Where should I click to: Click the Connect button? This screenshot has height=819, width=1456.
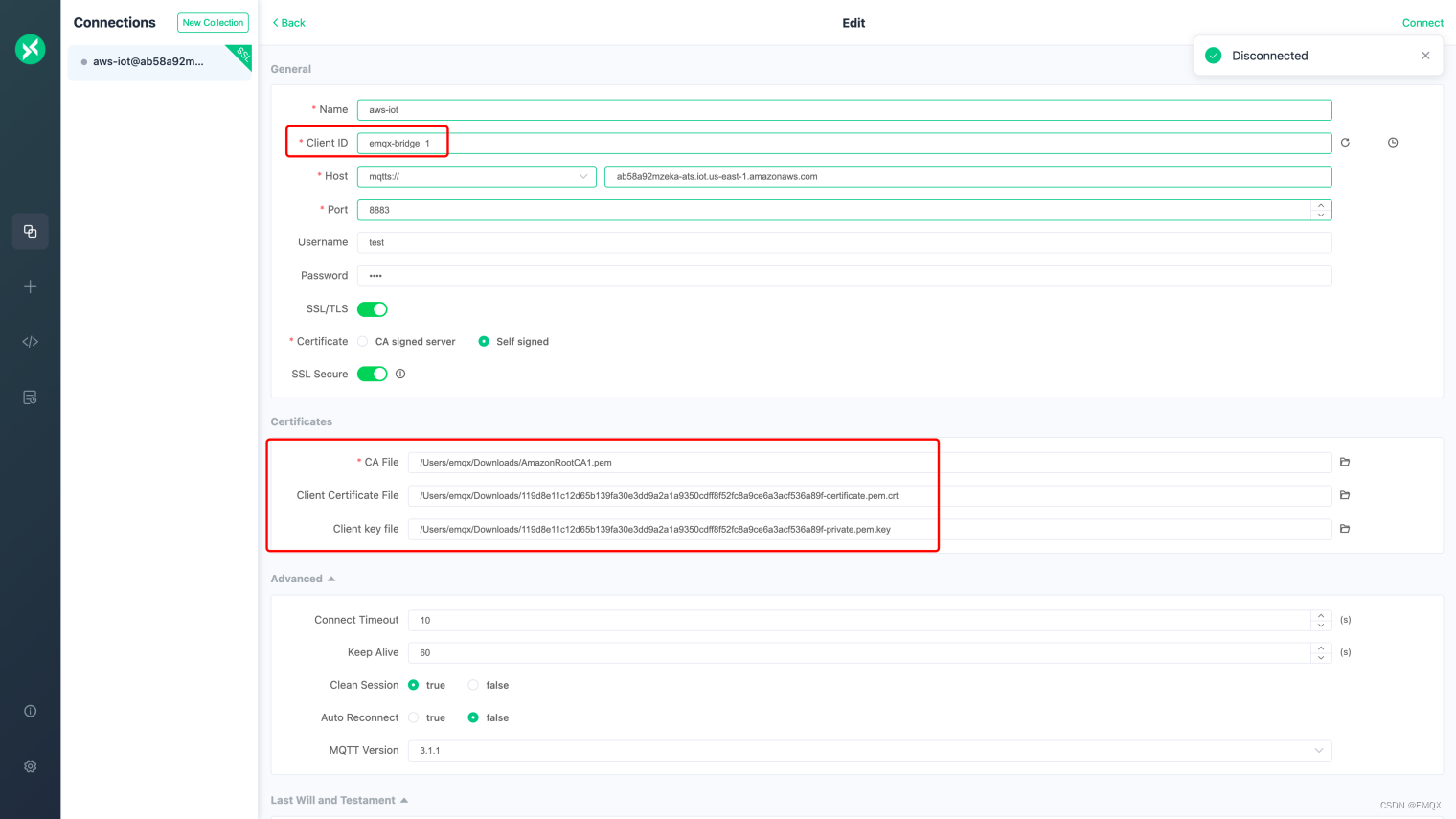[1422, 23]
